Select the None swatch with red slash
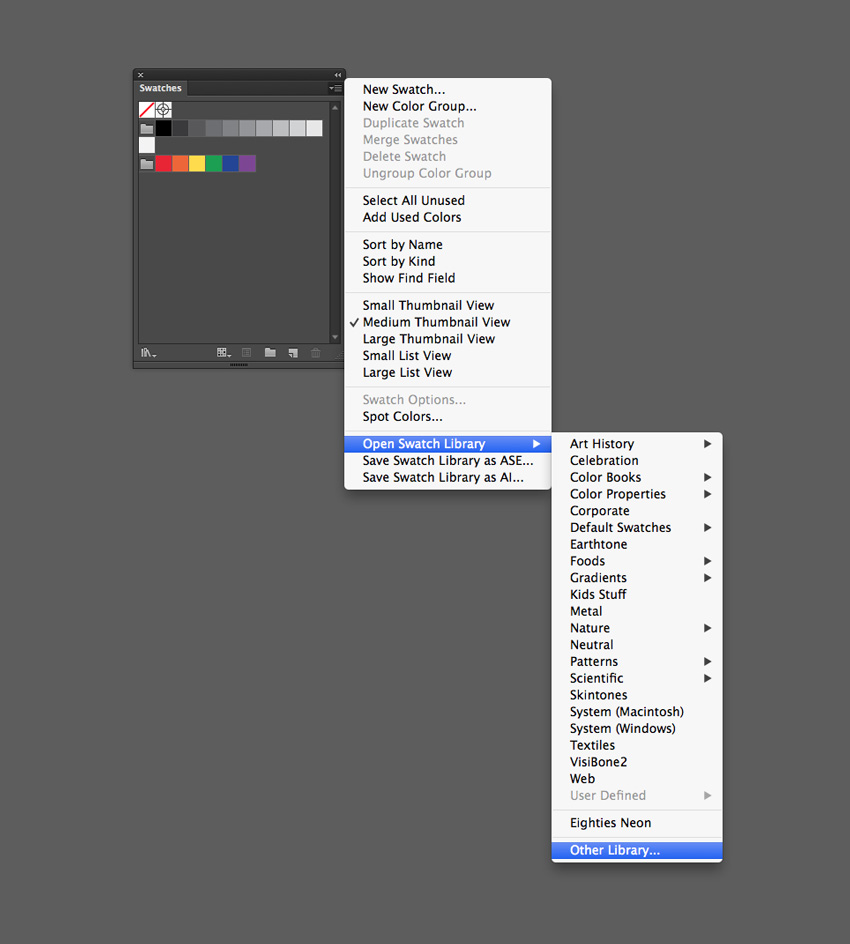Viewport: 850px width, 944px height. click(x=147, y=110)
